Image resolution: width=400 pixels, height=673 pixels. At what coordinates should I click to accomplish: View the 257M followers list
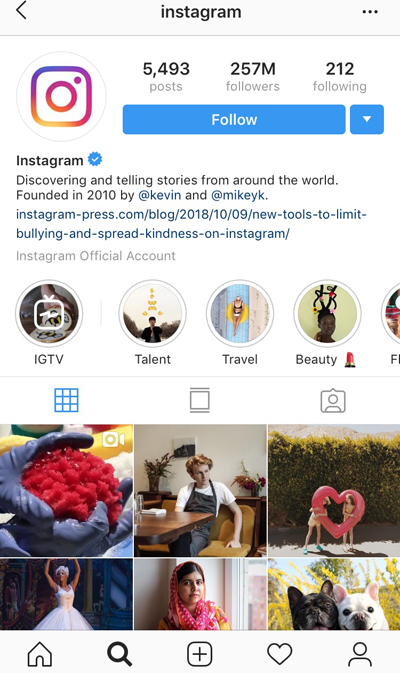[253, 76]
